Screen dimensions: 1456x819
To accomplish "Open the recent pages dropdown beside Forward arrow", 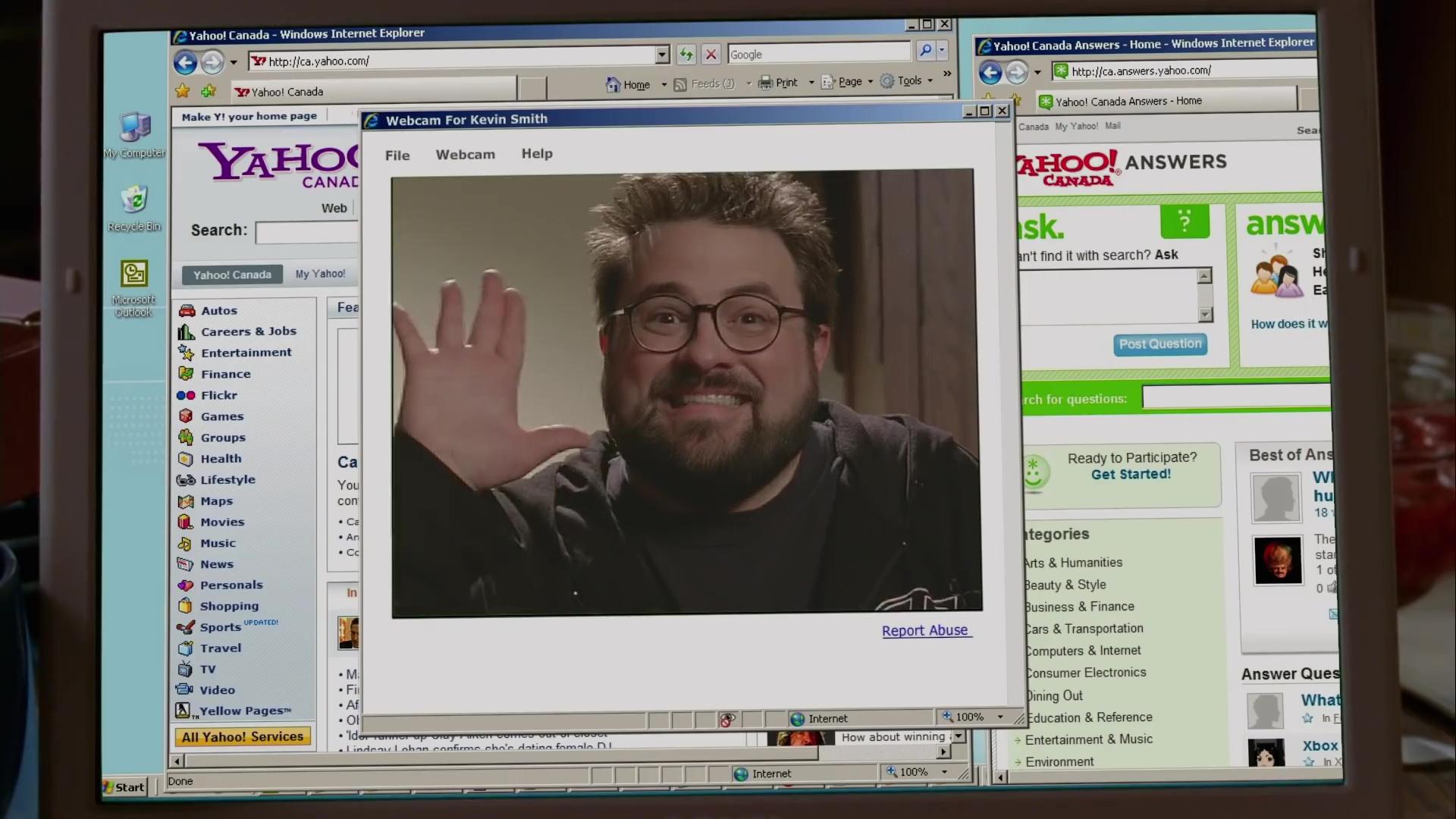I will click(x=234, y=62).
